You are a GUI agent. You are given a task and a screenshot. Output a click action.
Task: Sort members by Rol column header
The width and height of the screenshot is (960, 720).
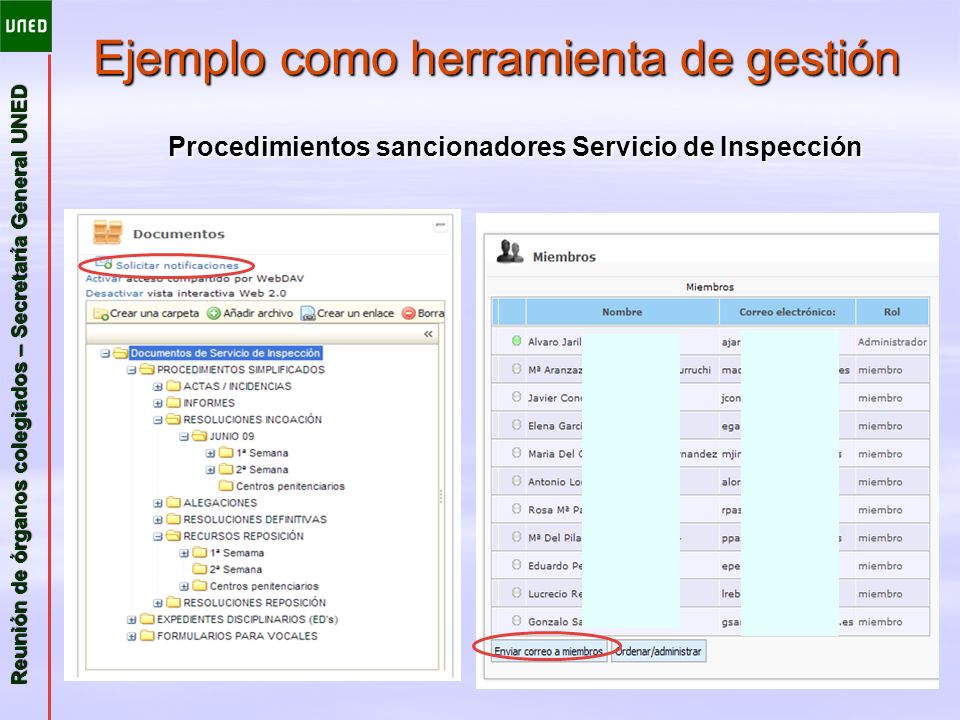(x=892, y=312)
